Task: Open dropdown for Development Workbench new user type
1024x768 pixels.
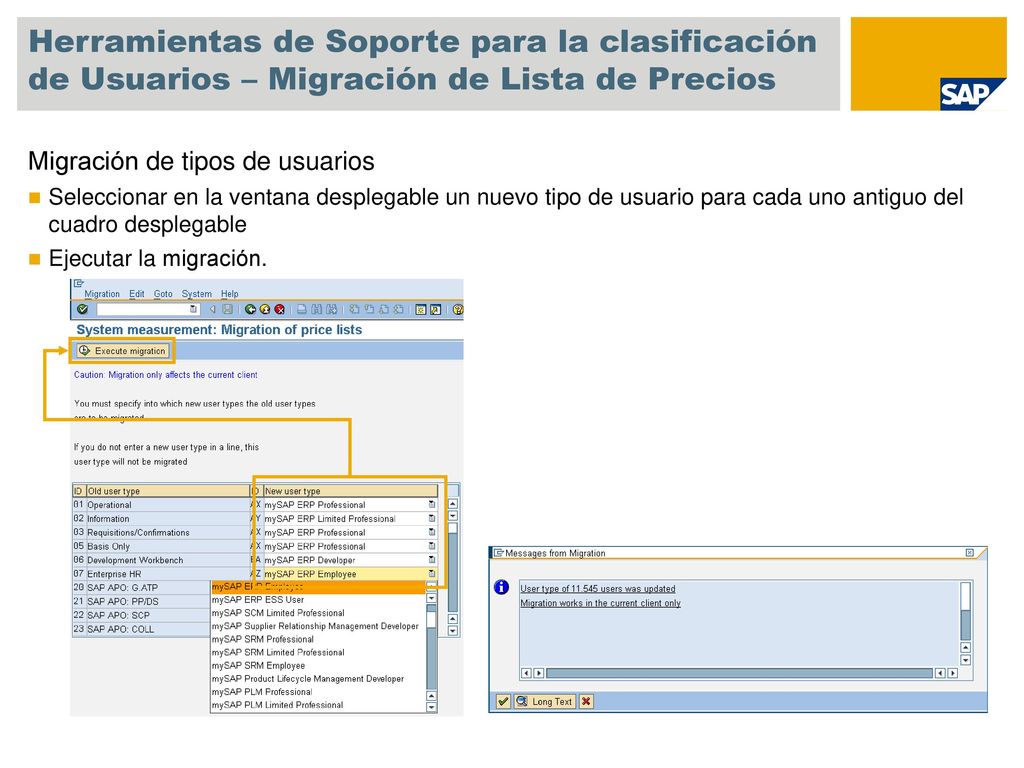Action: click(x=432, y=560)
